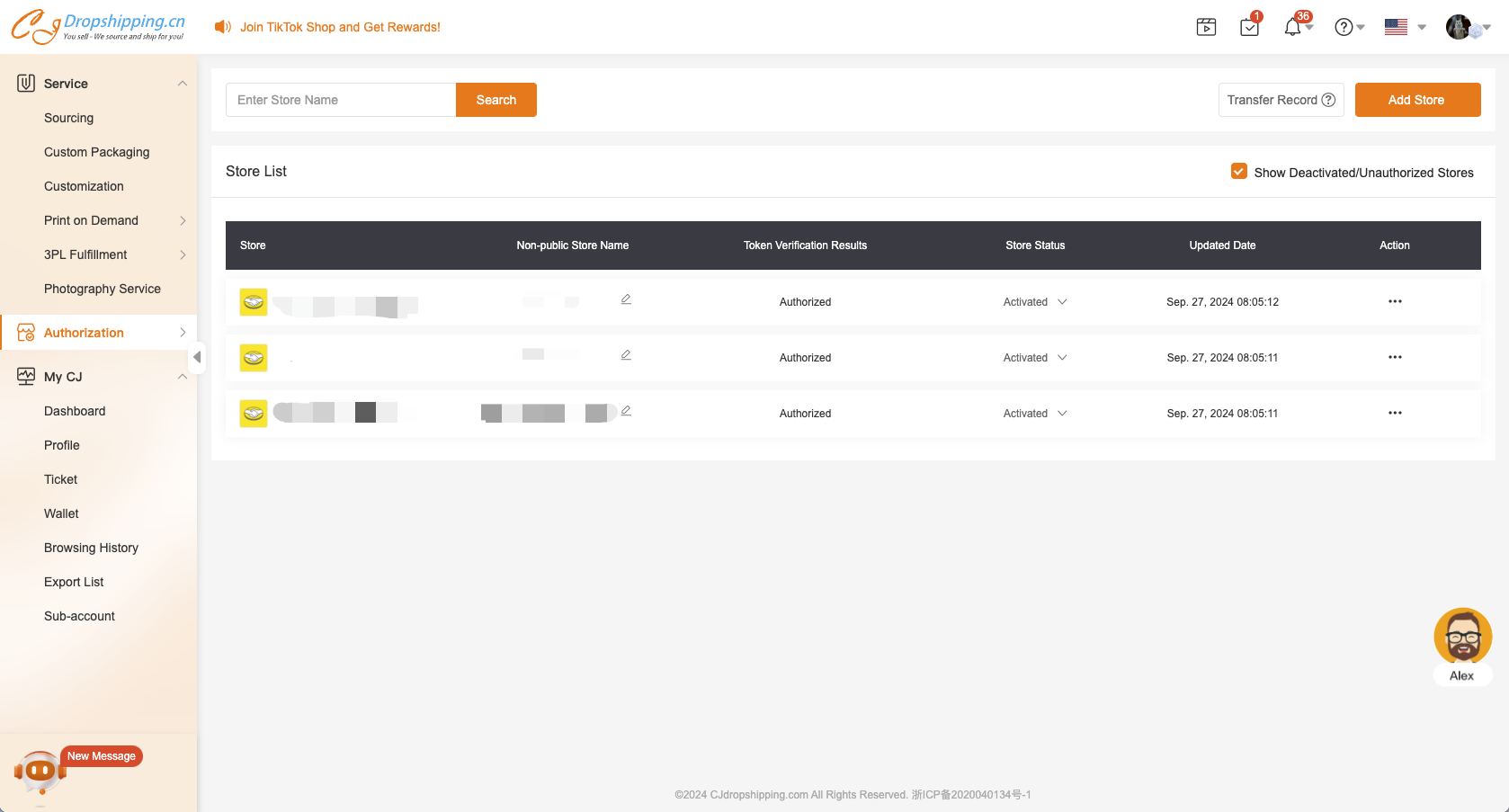The width and height of the screenshot is (1509, 812).
Task: Open Authorization in the sidebar
Action: point(84,333)
